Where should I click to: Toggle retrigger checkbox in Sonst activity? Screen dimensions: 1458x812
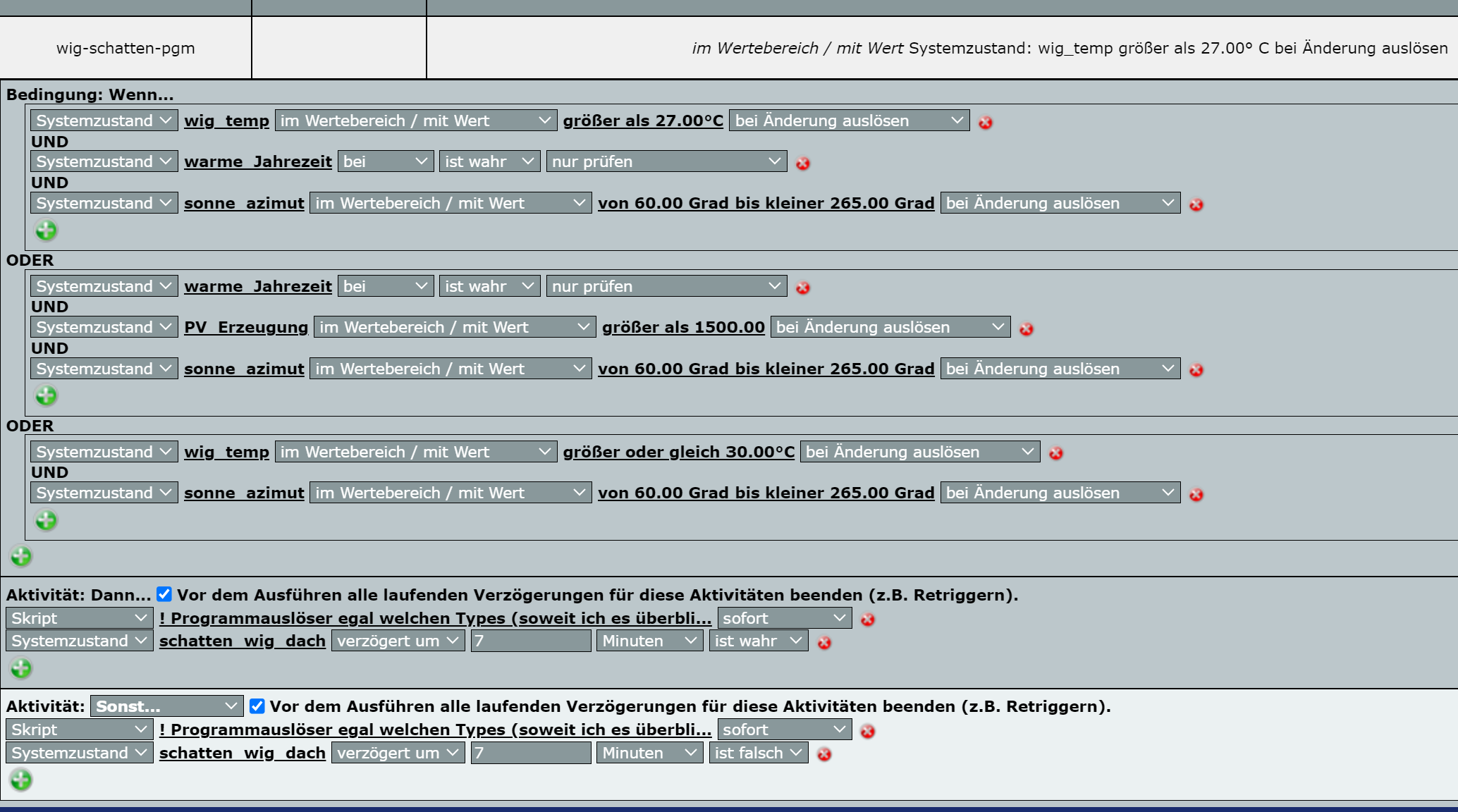click(x=257, y=706)
